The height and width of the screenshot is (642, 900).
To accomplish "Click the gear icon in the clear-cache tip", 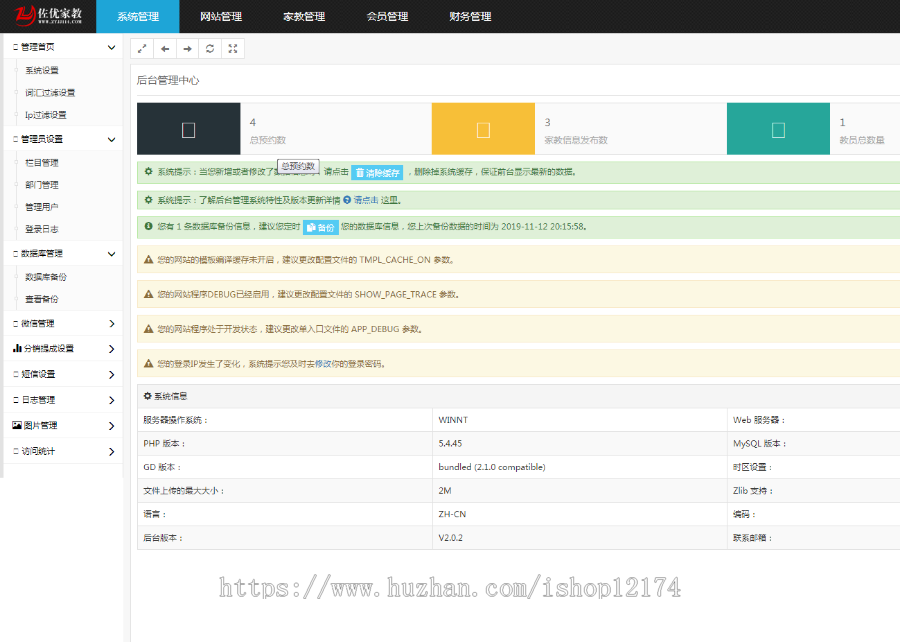I will (x=149, y=171).
